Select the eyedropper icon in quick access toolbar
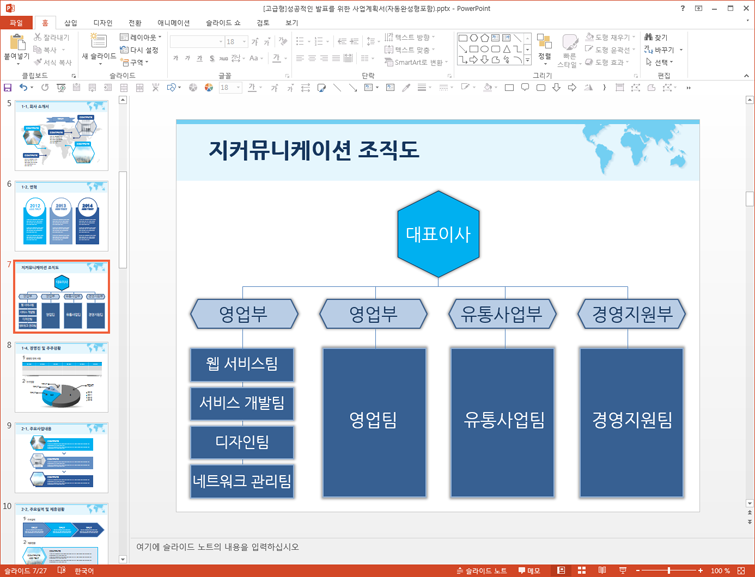 tap(406, 88)
